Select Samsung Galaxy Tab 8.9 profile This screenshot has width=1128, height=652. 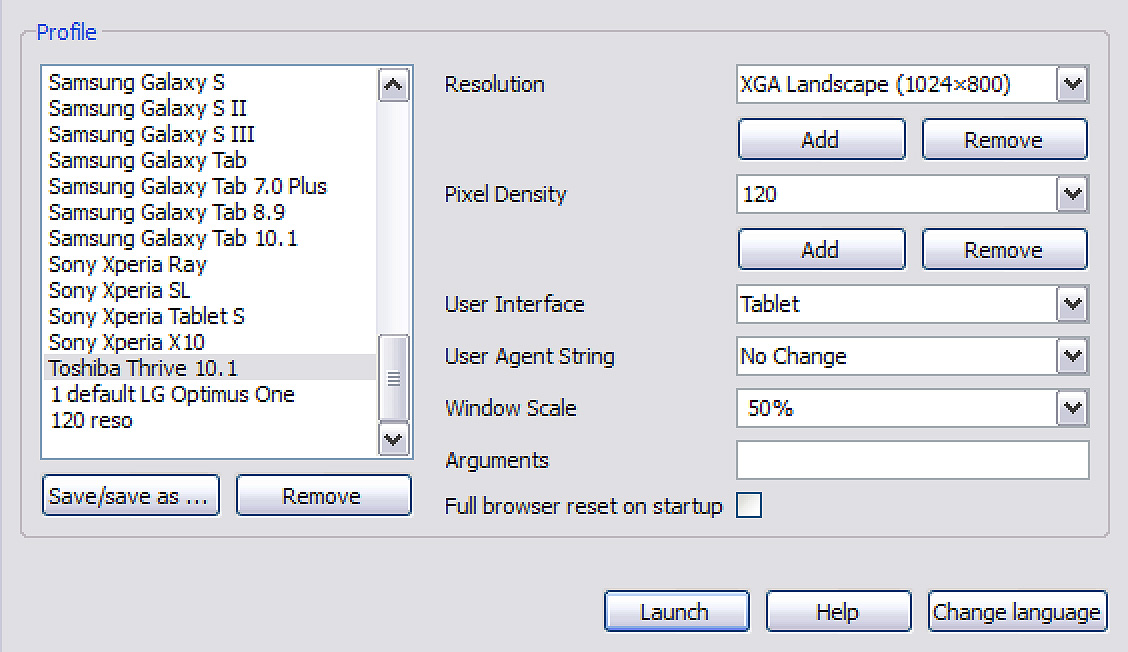pyautogui.click(x=210, y=212)
